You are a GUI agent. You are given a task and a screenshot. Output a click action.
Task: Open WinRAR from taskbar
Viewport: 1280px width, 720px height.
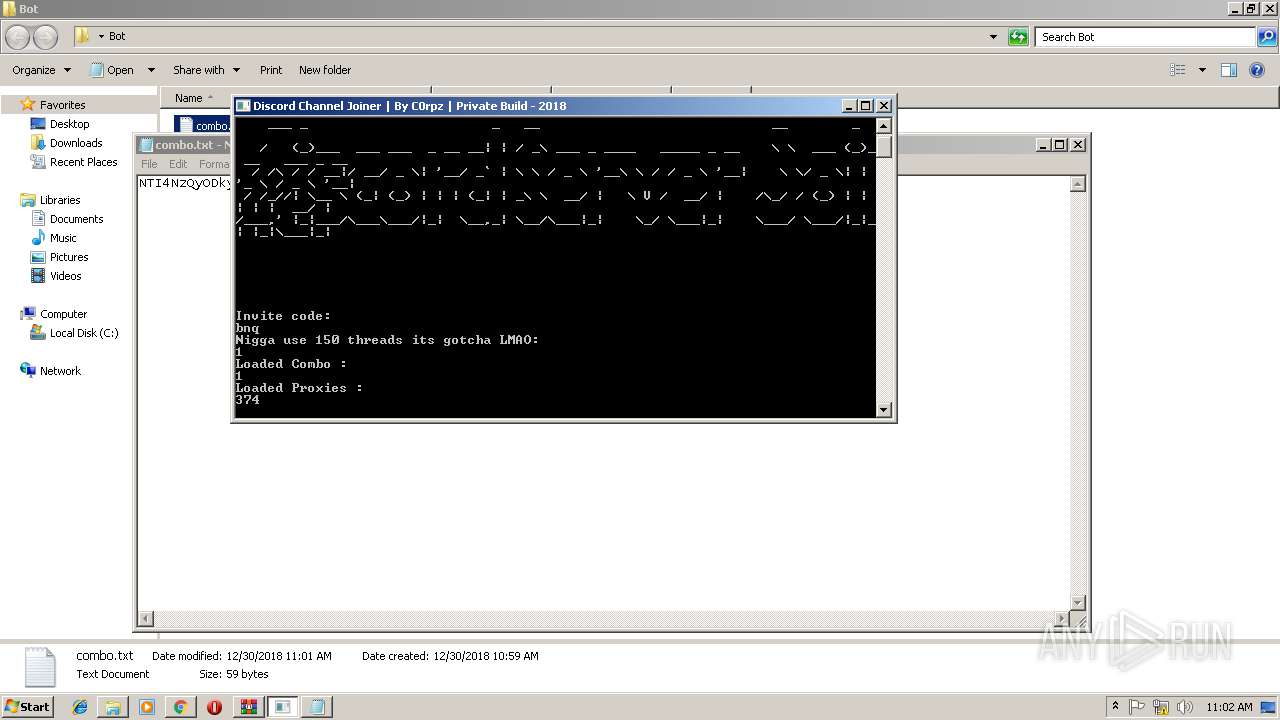(248, 707)
